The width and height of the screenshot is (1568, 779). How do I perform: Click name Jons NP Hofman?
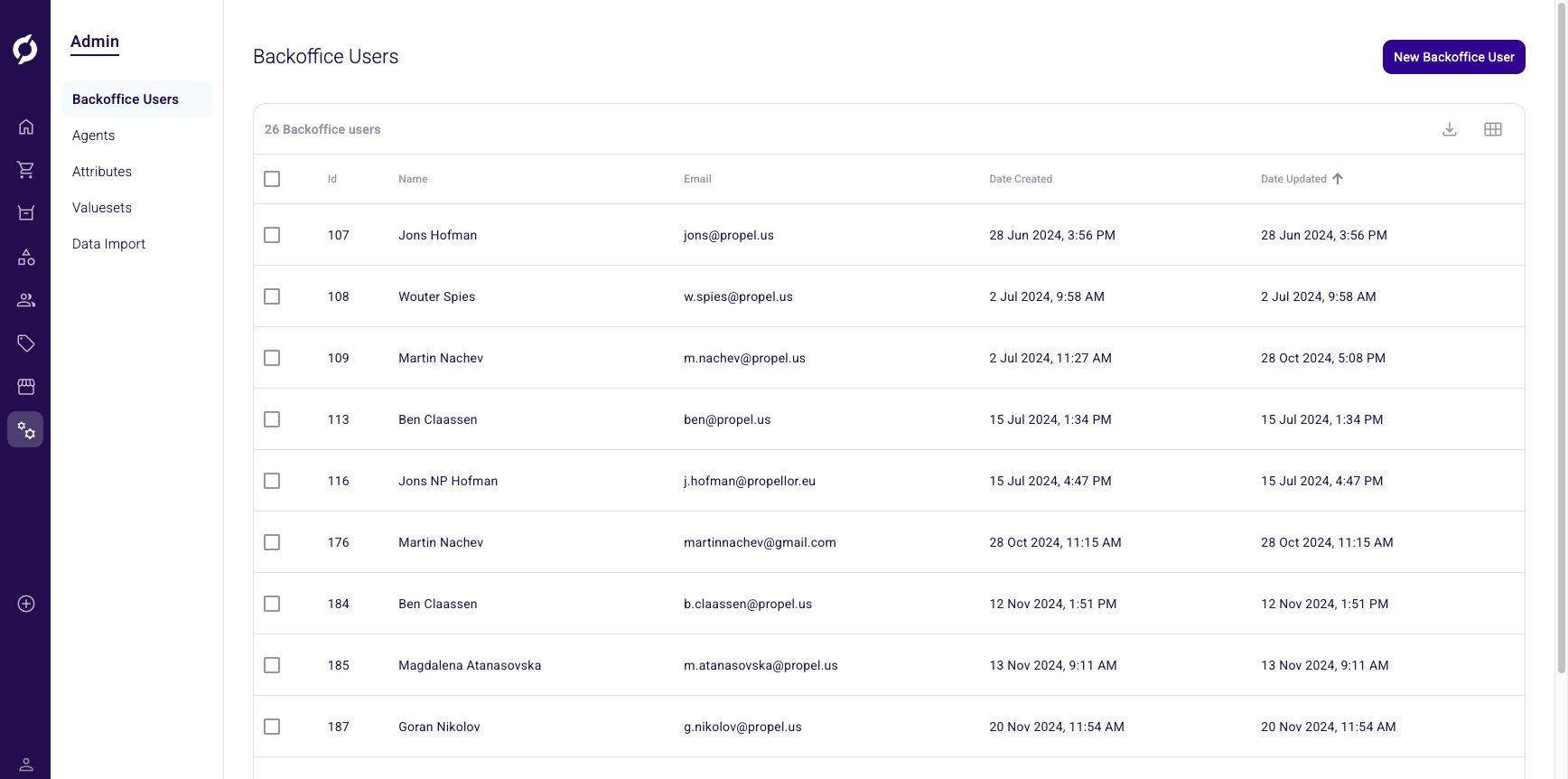448,481
